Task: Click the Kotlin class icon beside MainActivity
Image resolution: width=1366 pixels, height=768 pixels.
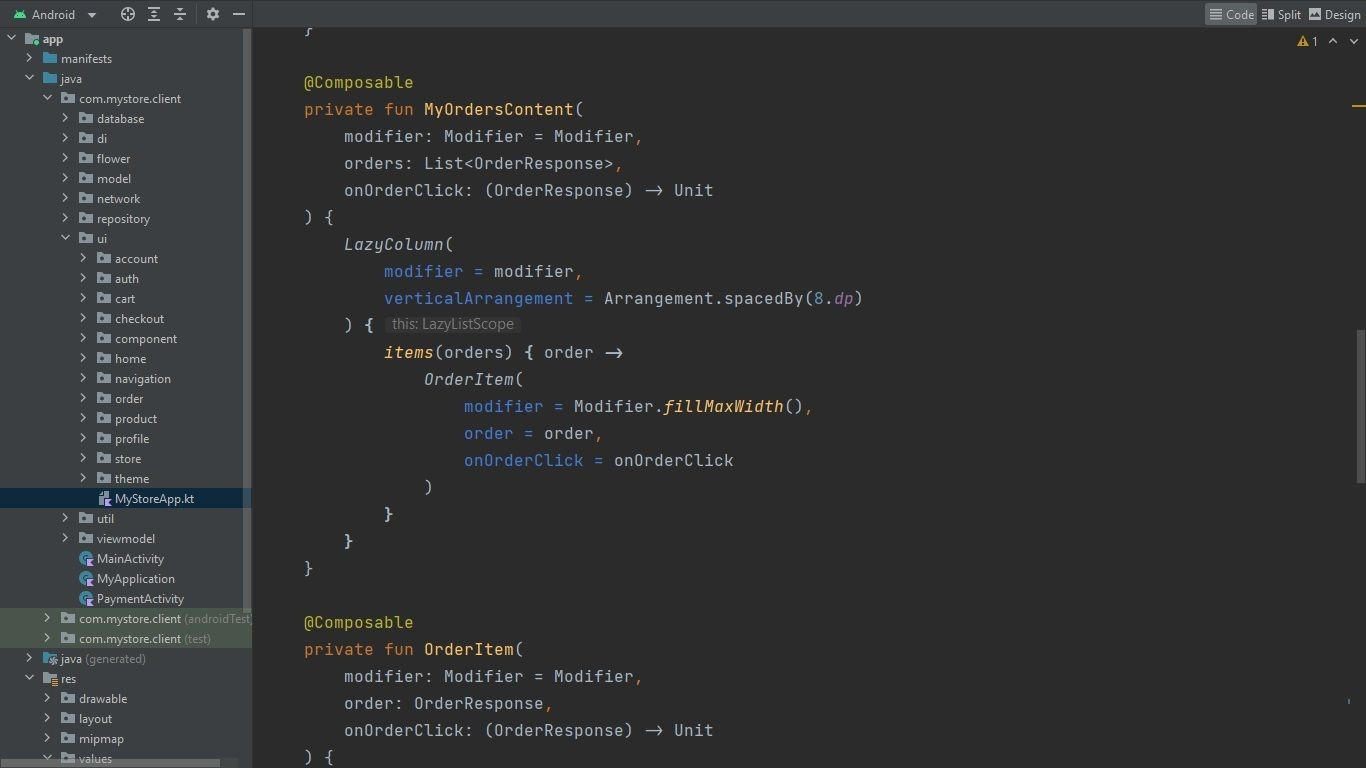Action: (85, 558)
